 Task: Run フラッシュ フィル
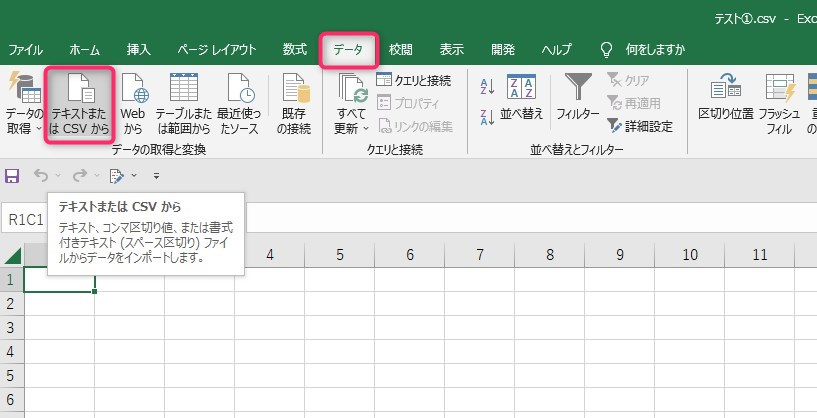(x=779, y=104)
